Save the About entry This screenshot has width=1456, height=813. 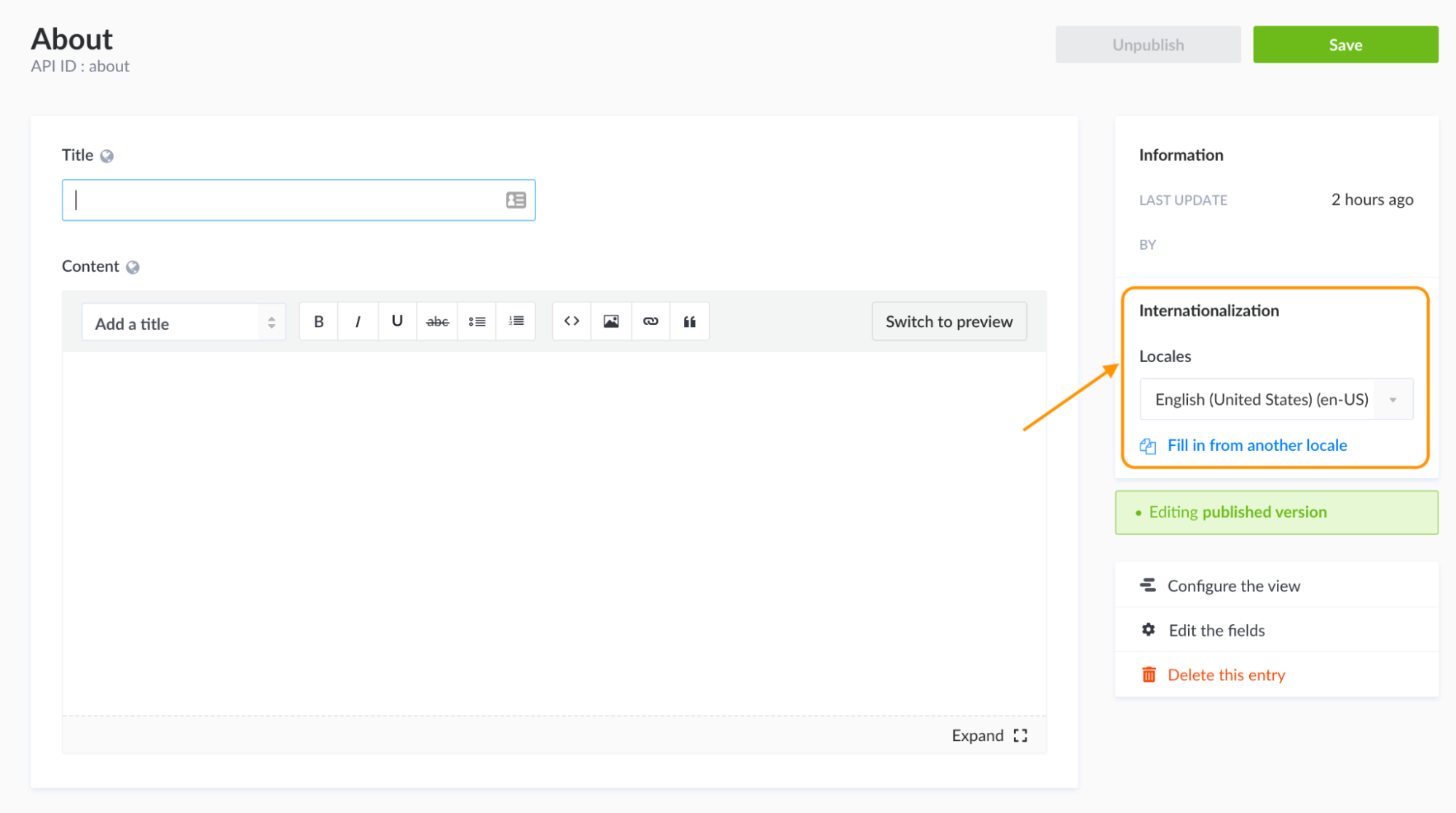tap(1345, 44)
